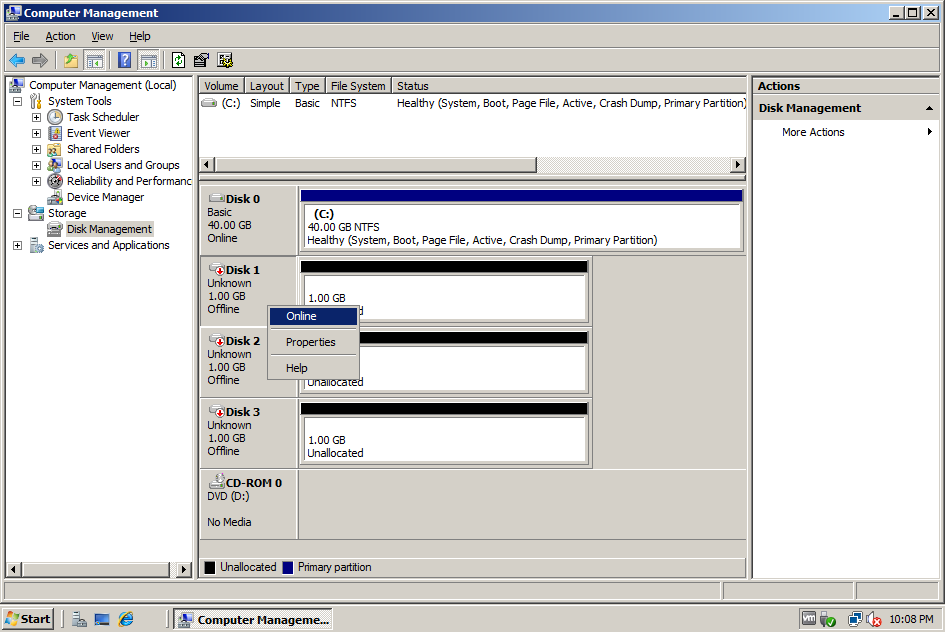The image size is (945, 632).
Task: Toggle Show/Hide Action Pane toolbar icon
Action: tap(148, 60)
